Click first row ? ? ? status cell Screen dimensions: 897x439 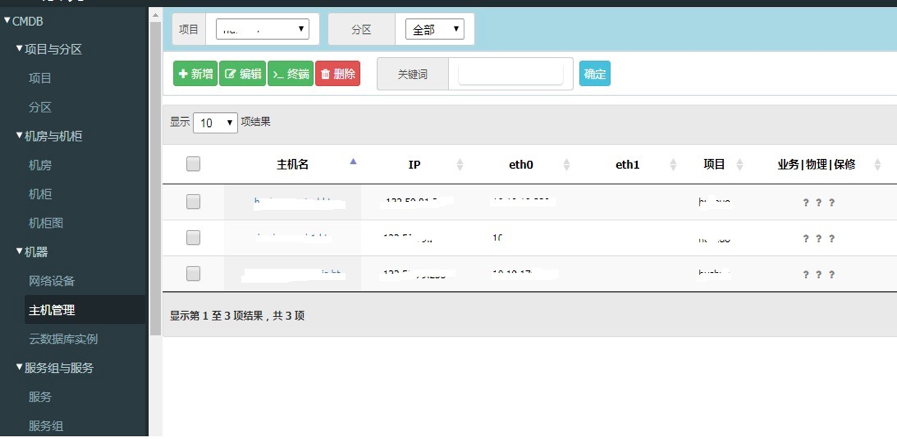tap(819, 203)
